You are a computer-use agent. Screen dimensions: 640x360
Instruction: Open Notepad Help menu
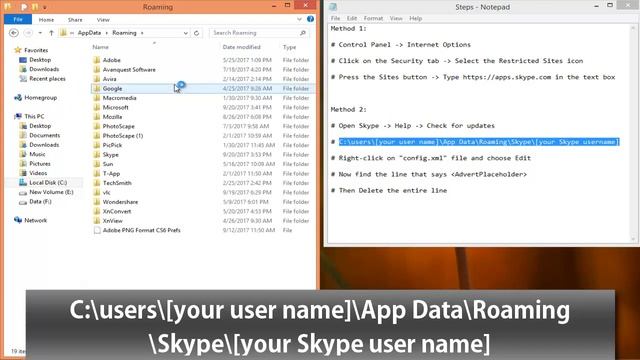pyautogui.click(x=416, y=18)
